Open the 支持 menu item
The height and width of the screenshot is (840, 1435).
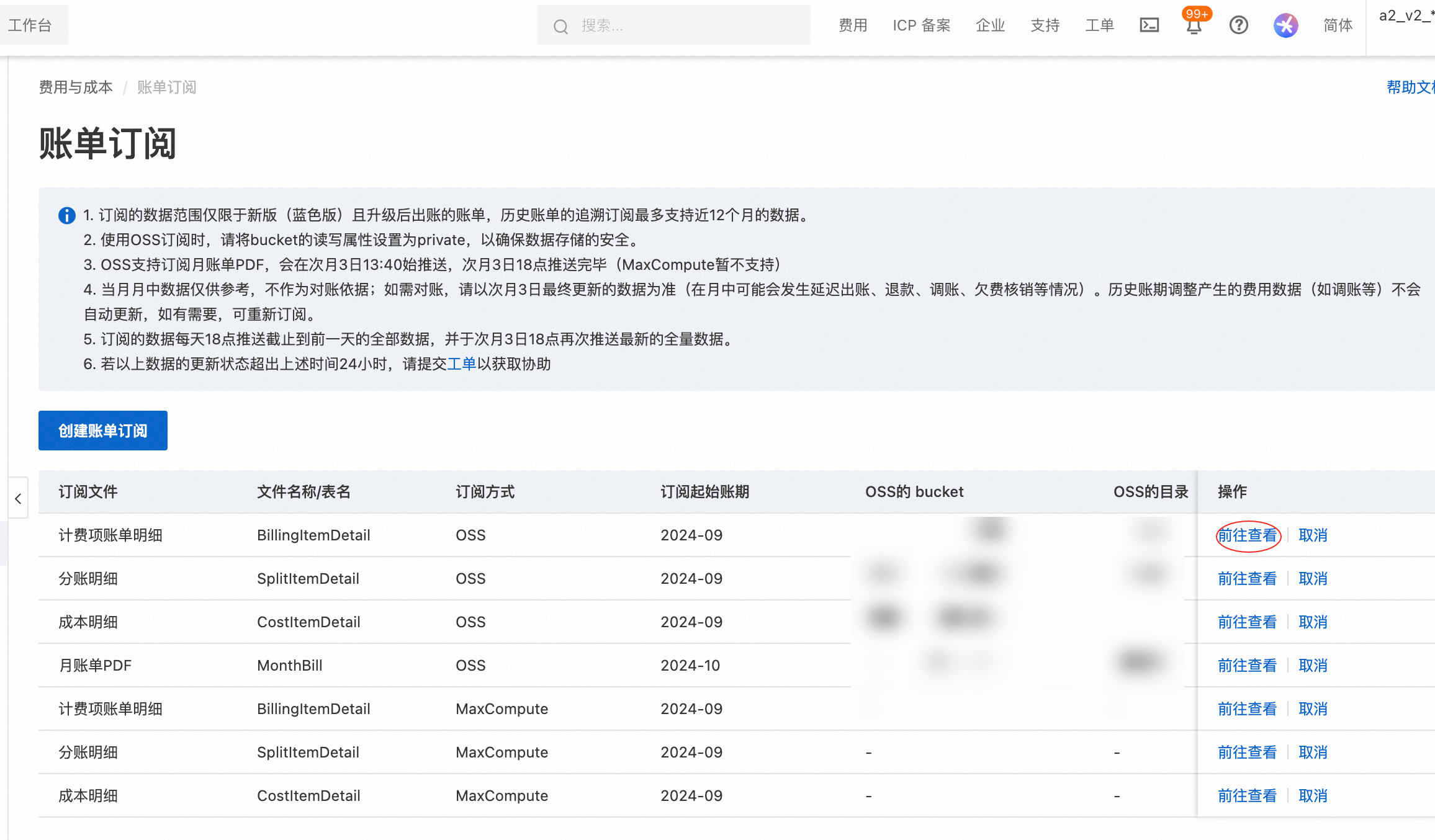pyautogui.click(x=1045, y=25)
